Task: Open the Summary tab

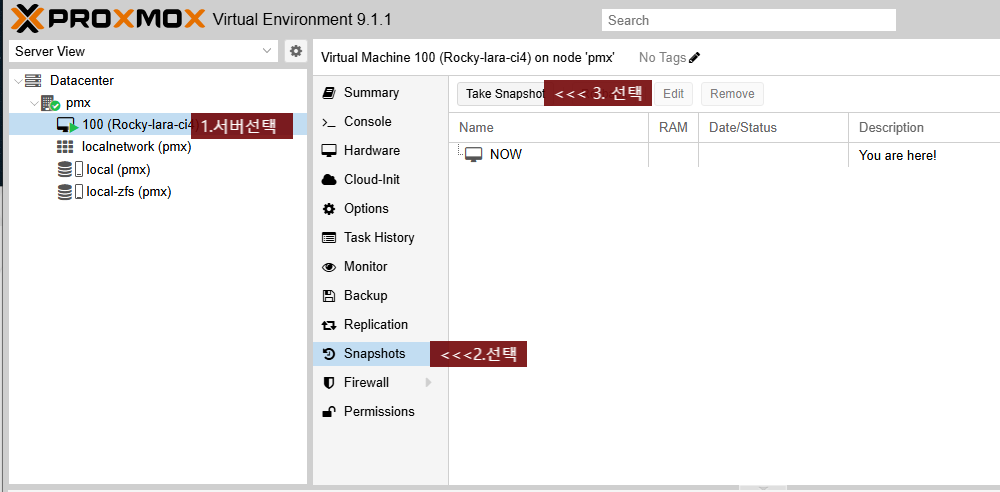Action: pos(381,93)
